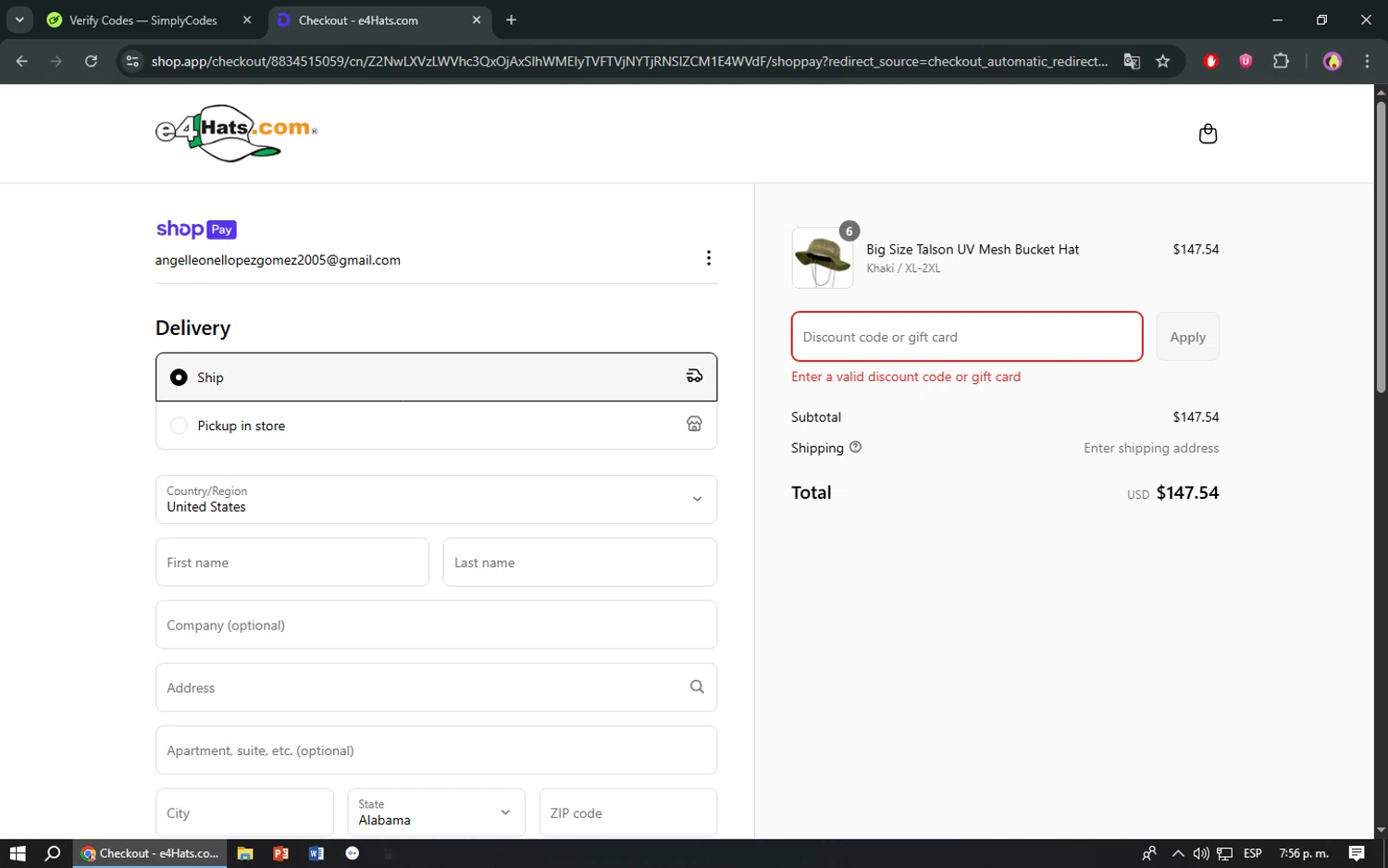
Task: Bookmark this page with the star
Action: [1163, 61]
